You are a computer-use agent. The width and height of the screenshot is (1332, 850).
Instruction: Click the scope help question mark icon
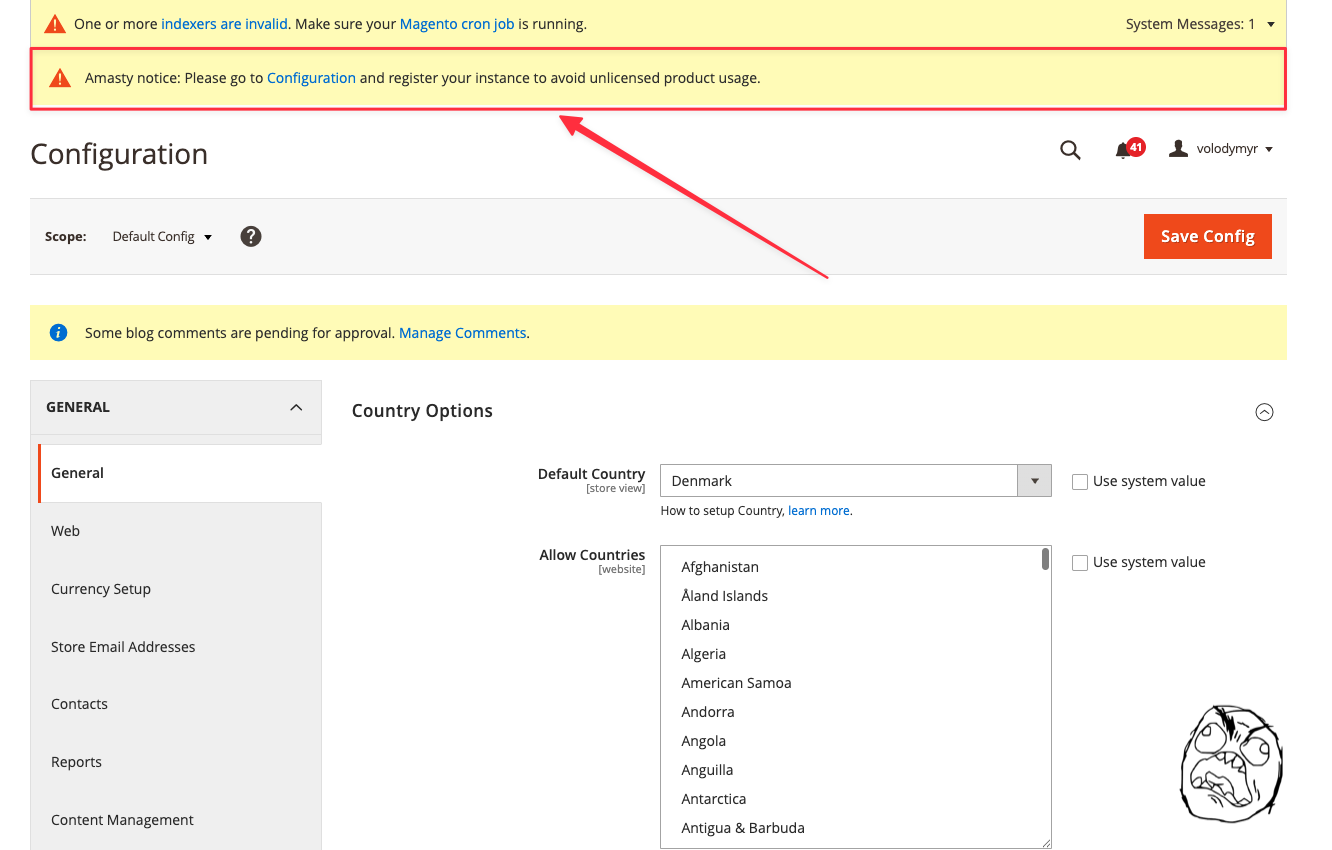tap(251, 236)
